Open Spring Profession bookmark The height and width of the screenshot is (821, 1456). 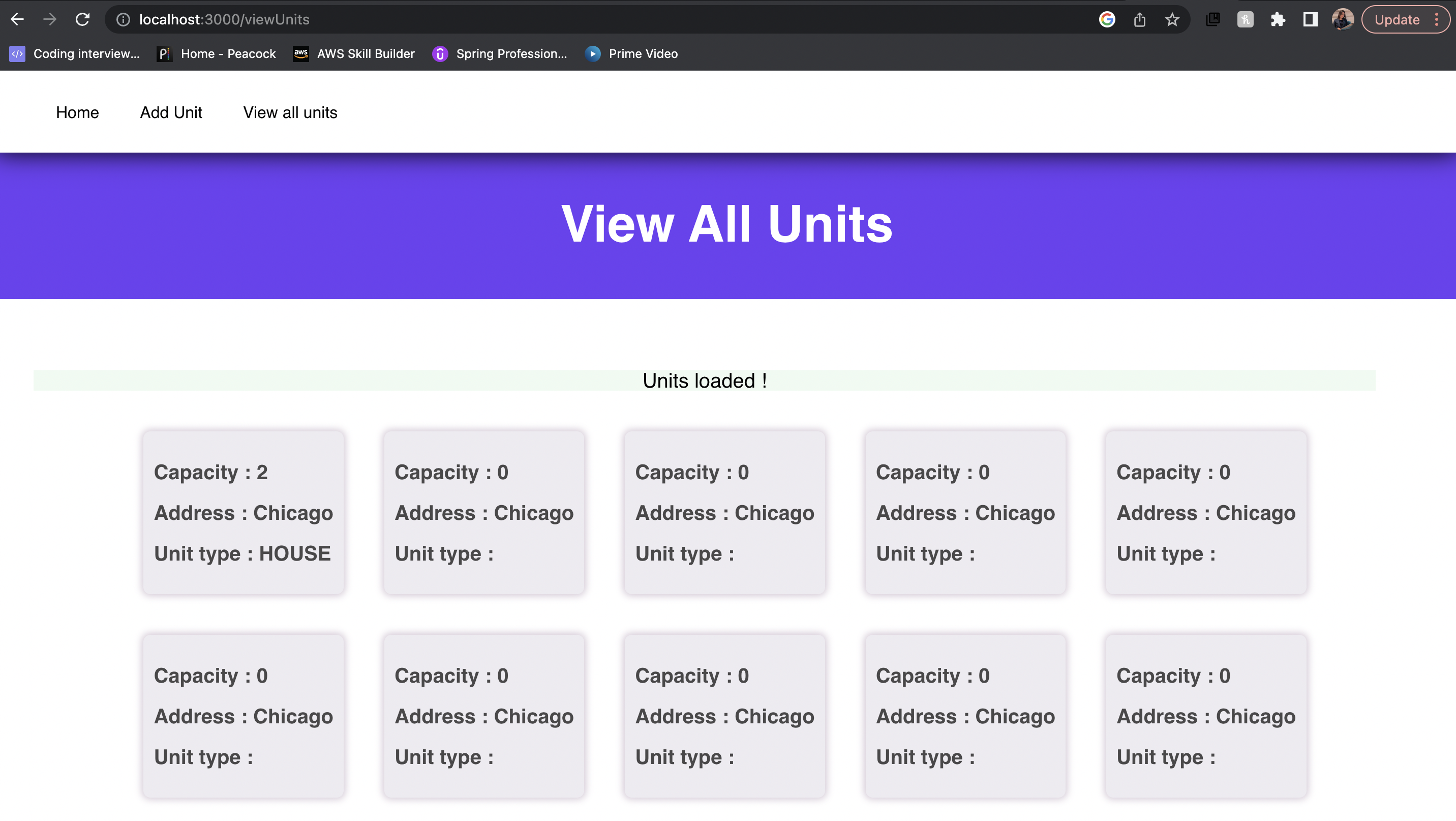(500, 54)
